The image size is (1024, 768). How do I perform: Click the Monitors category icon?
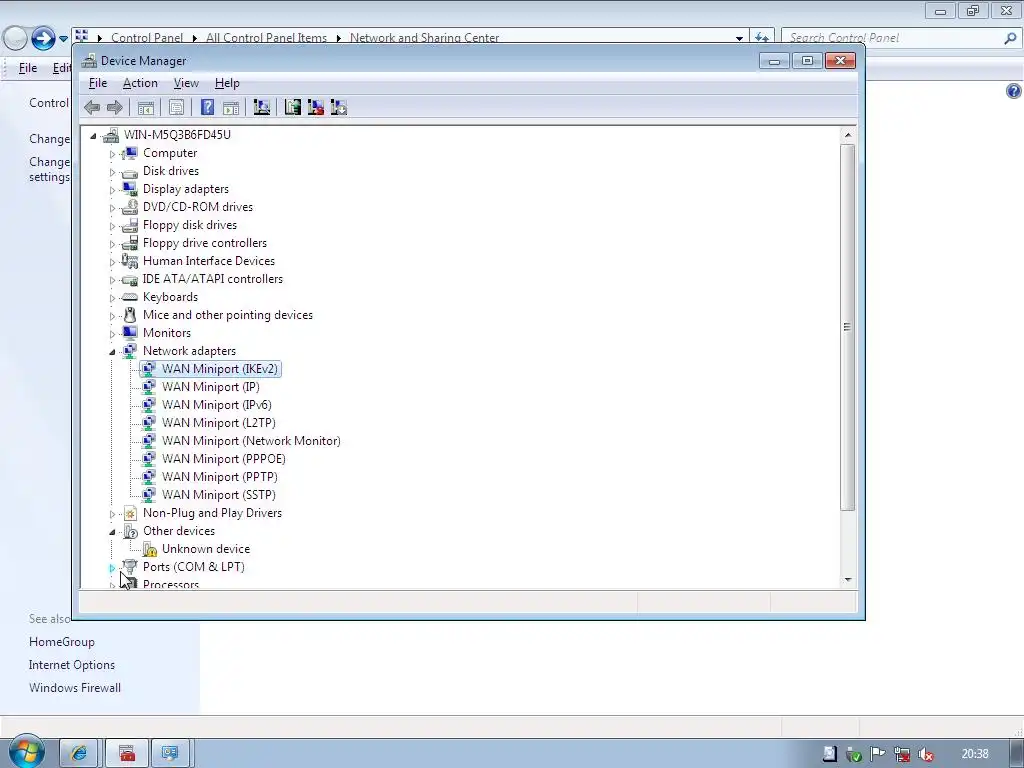[130, 332]
